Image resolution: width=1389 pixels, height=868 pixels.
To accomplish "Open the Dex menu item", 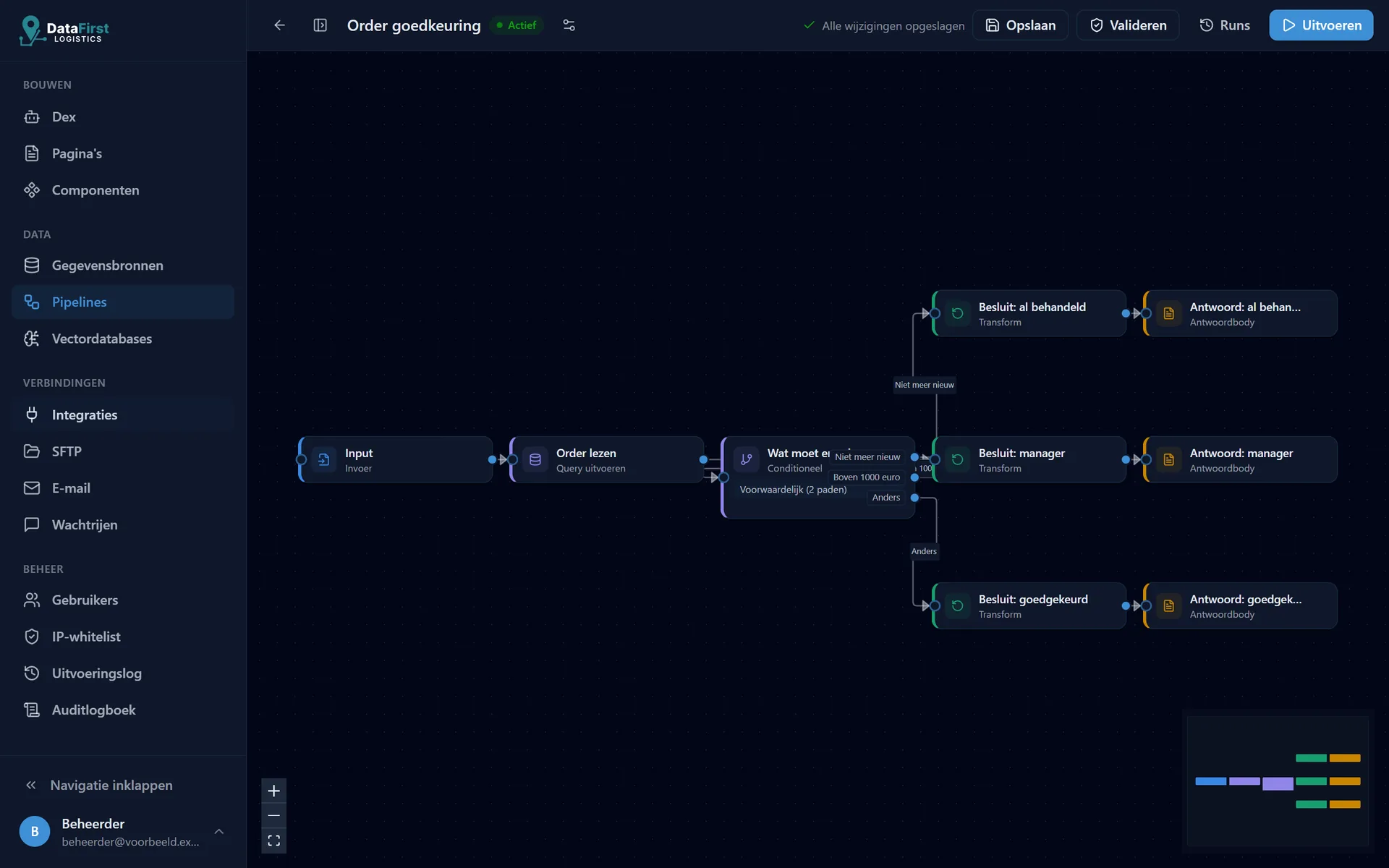I will coord(123,116).
